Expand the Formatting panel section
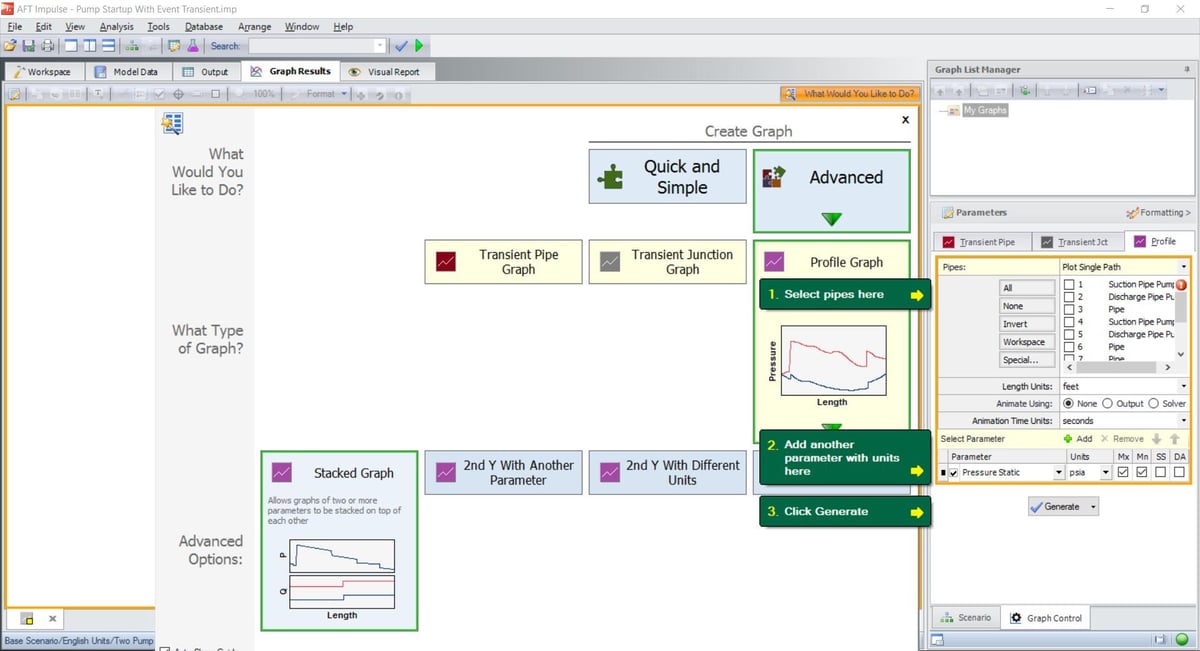 point(1158,212)
